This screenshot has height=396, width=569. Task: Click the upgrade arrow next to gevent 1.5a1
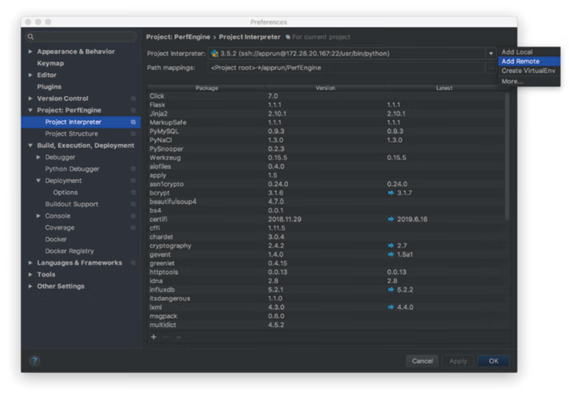click(x=391, y=254)
